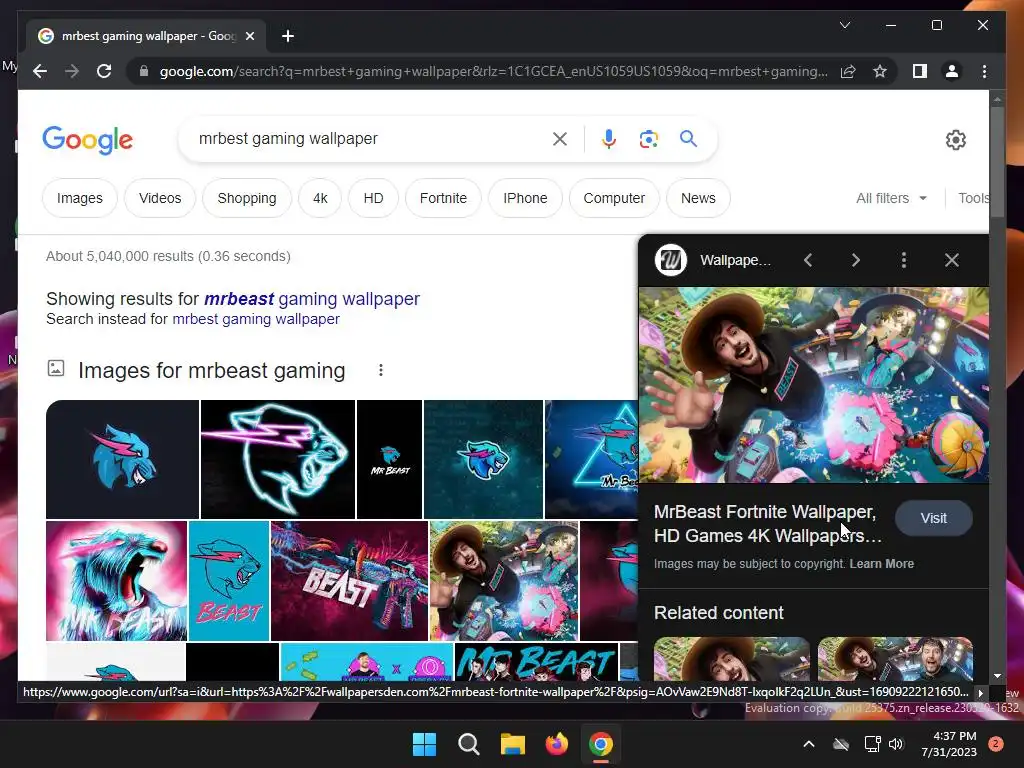The height and width of the screenshot is (768, 1024).
Task: Apply the Computer filter chip
Action: [x=614, y=198]
